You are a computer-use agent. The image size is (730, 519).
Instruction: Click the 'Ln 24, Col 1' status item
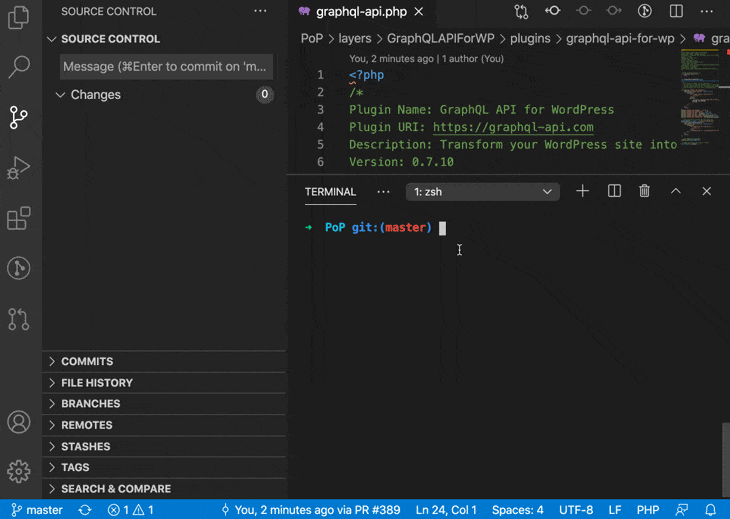coord(446,510)
